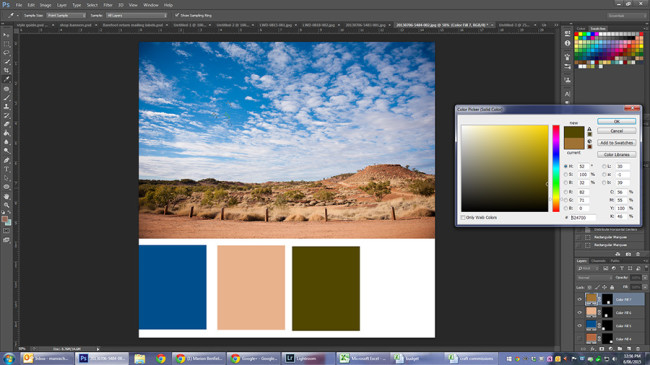Viewport: 650px width, 365px height.
Task: Select the R red radio button
Action: pos(566,192)
